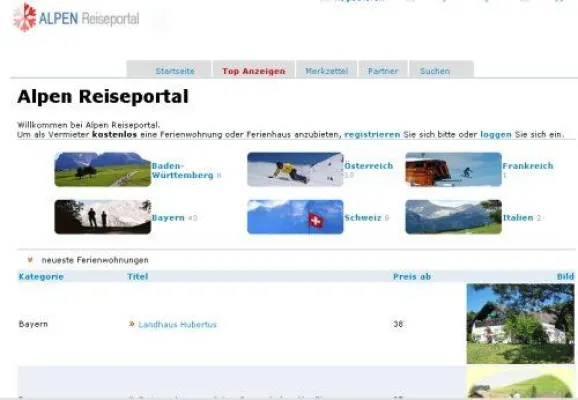Click the price 38 in the Landhaus Hubertus row
The width and height of the screenshot is (578, 400).
[398, 324]
